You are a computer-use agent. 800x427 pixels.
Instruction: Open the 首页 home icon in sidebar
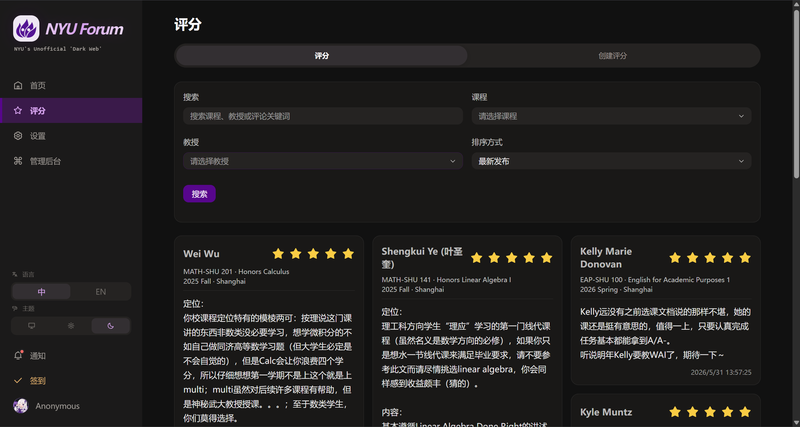click(18, 85)
